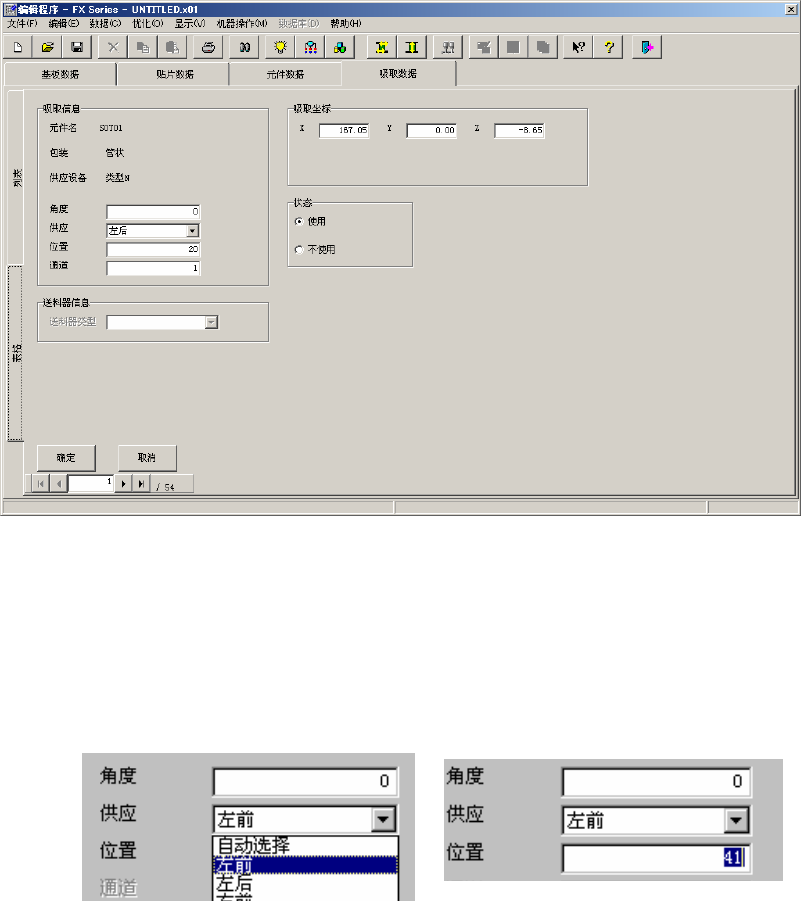The height and width of the screenshot is (901, 801).
Task: Choose highlighted 左前 in the open list
Action: 305,865
